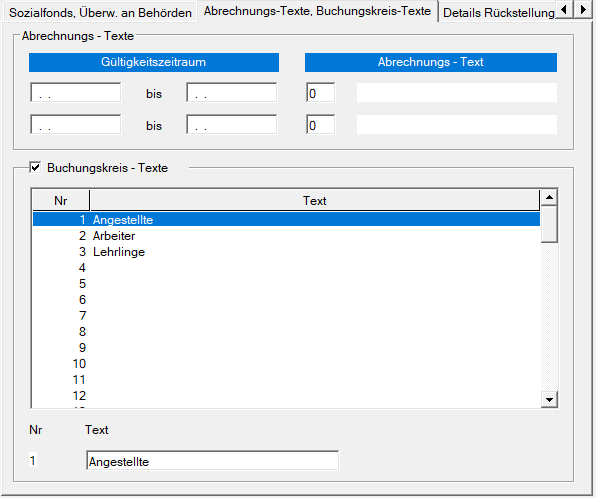Click the Nr column header
Screen dimensions: 596x498
point(61,200)
